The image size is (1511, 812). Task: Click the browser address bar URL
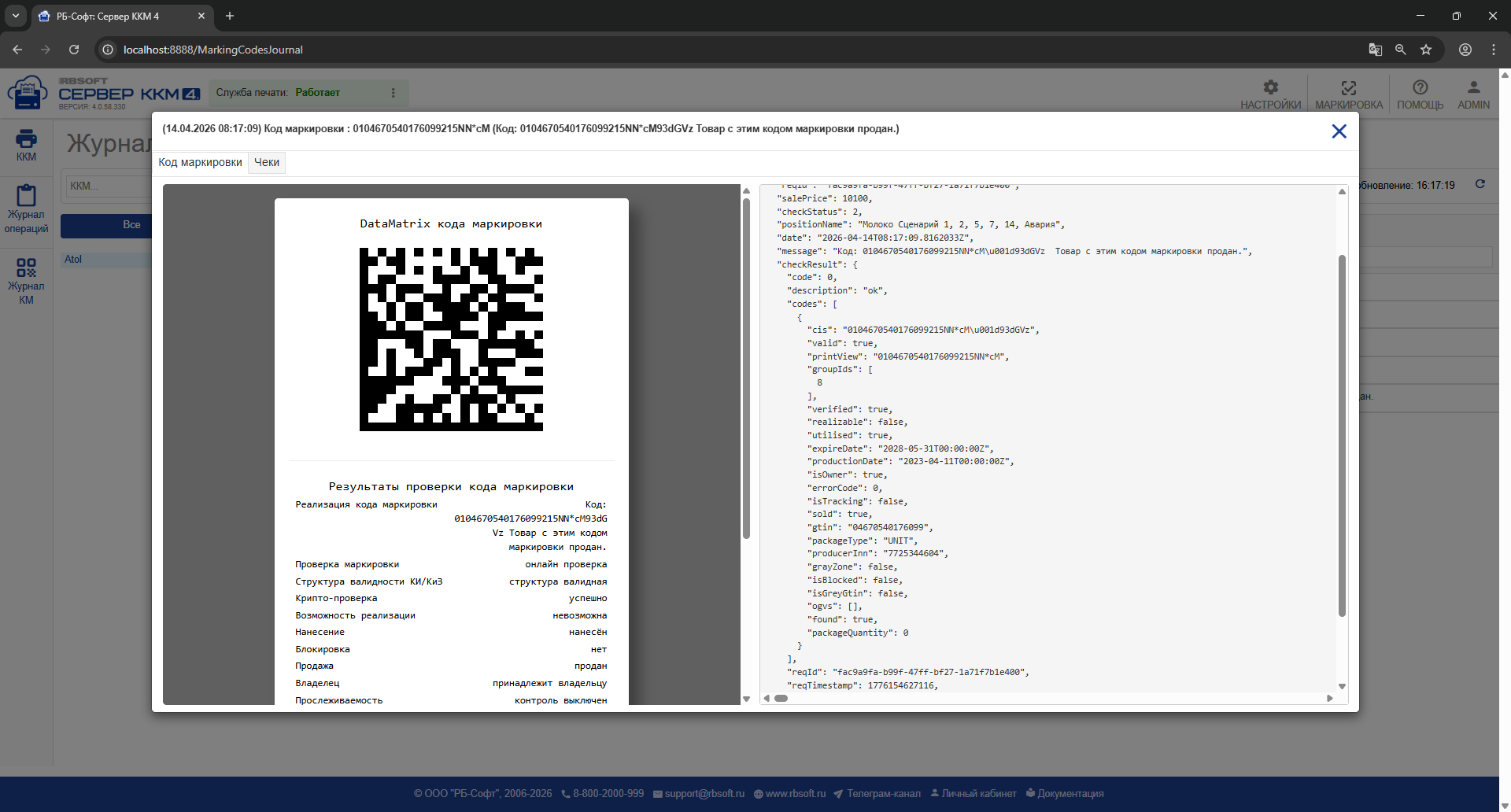[212, 50]
